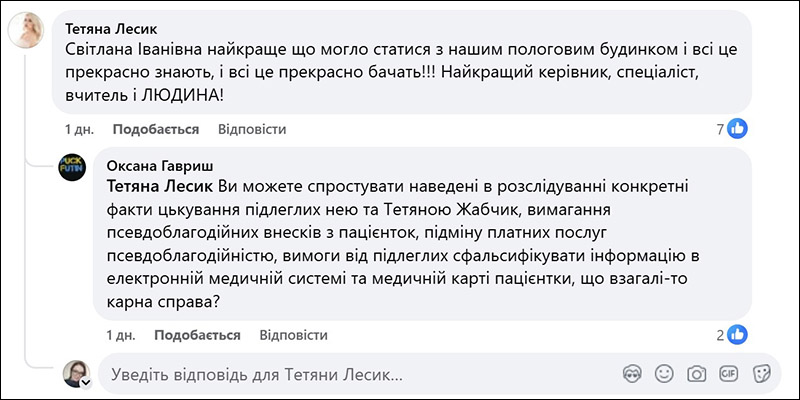Screen dimensions: 800x400
Task: Reply to Оксана Гавриш via Відповісти
Action: click(293, 335)
